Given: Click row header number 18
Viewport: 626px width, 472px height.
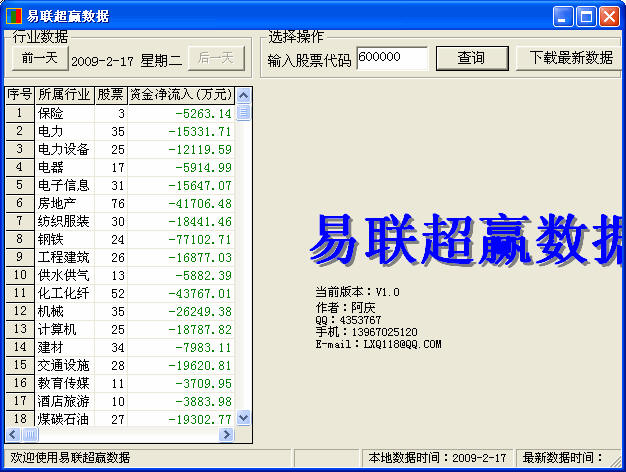Looking at the screenshot, I should click(20, 418).
